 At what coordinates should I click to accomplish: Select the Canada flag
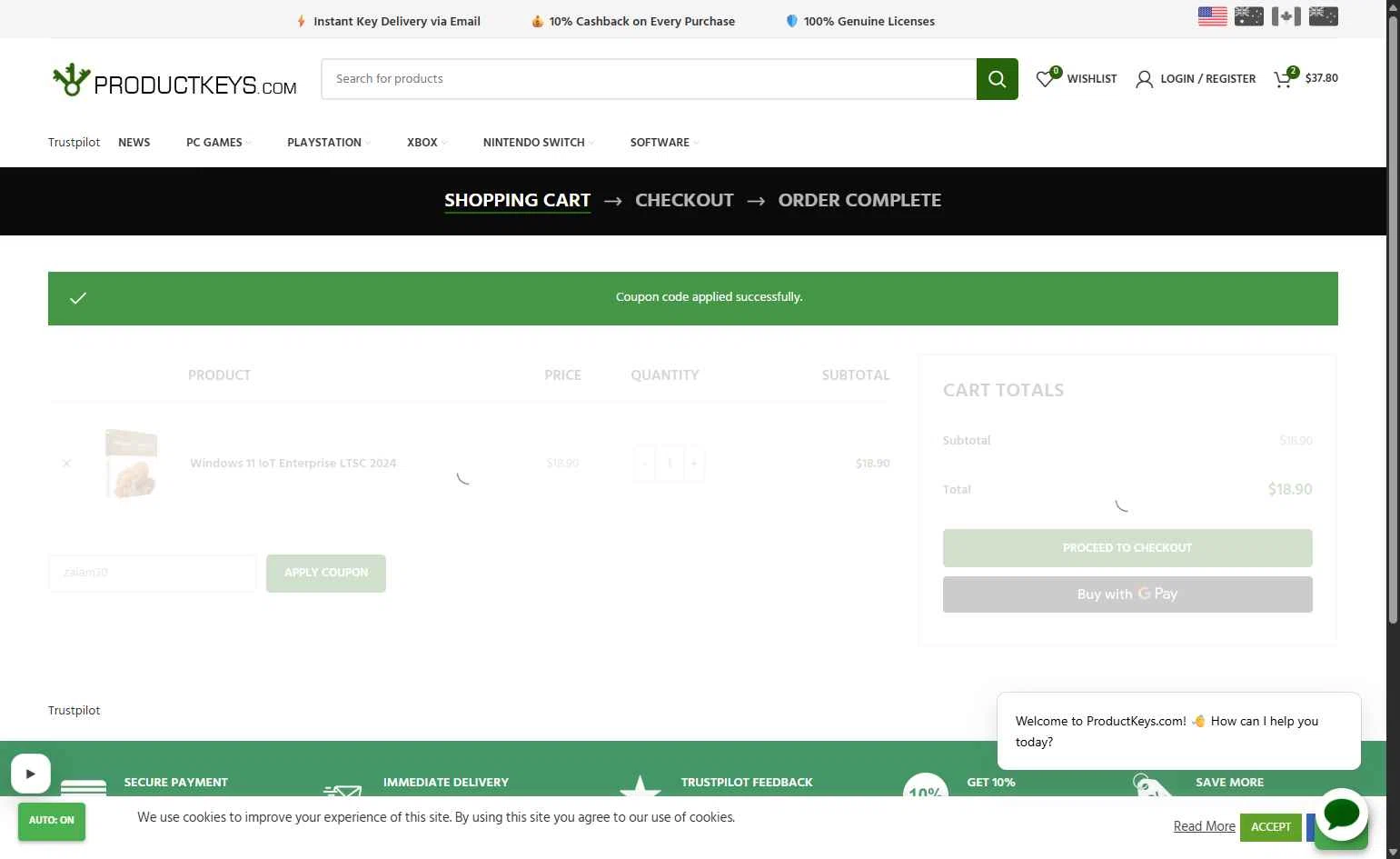pos(1286,16)
